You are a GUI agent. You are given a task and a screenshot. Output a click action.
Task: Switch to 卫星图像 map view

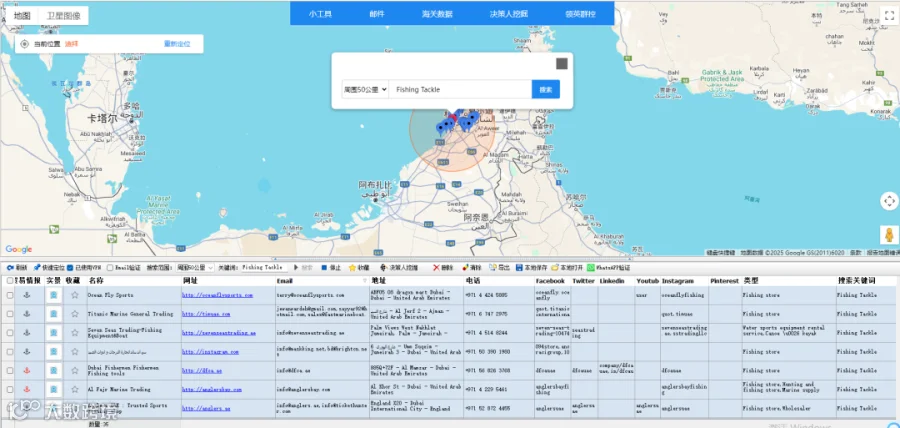click(63, 15)
